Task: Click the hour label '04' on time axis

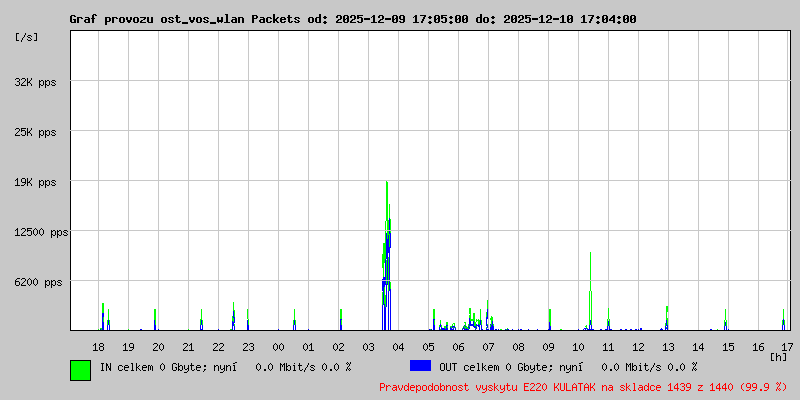Action: (x=398, y=347)
